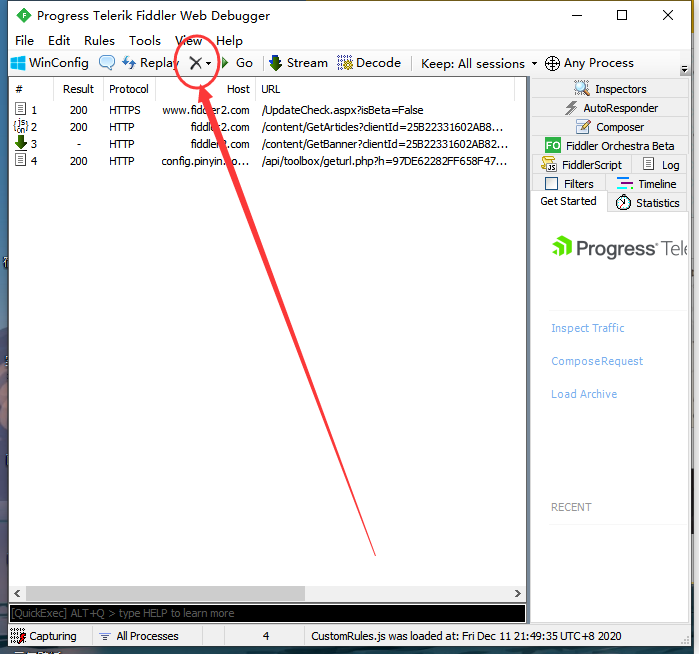
Task: Open the File menu
Action: click(x=24, y=41)
